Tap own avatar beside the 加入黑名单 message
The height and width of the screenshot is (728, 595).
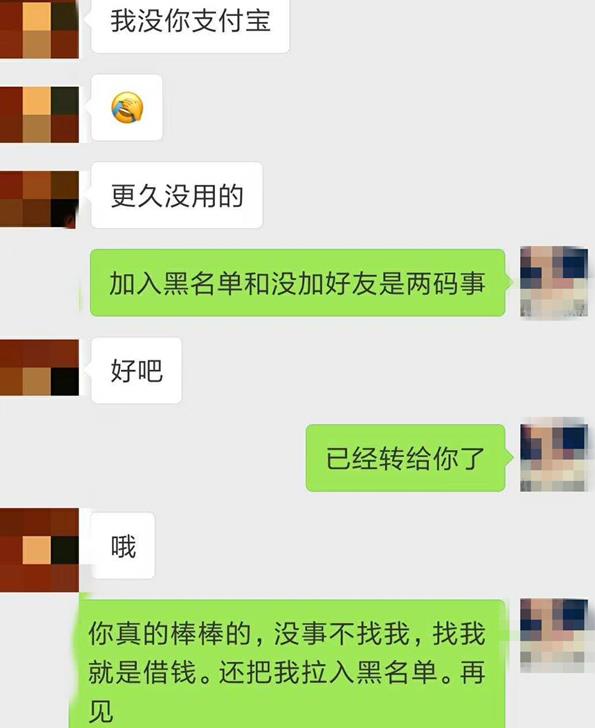pos(554,282)
